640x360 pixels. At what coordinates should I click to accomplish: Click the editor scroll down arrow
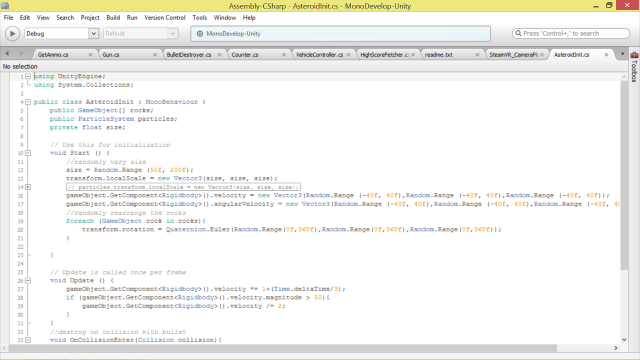[x=624, y=340]
